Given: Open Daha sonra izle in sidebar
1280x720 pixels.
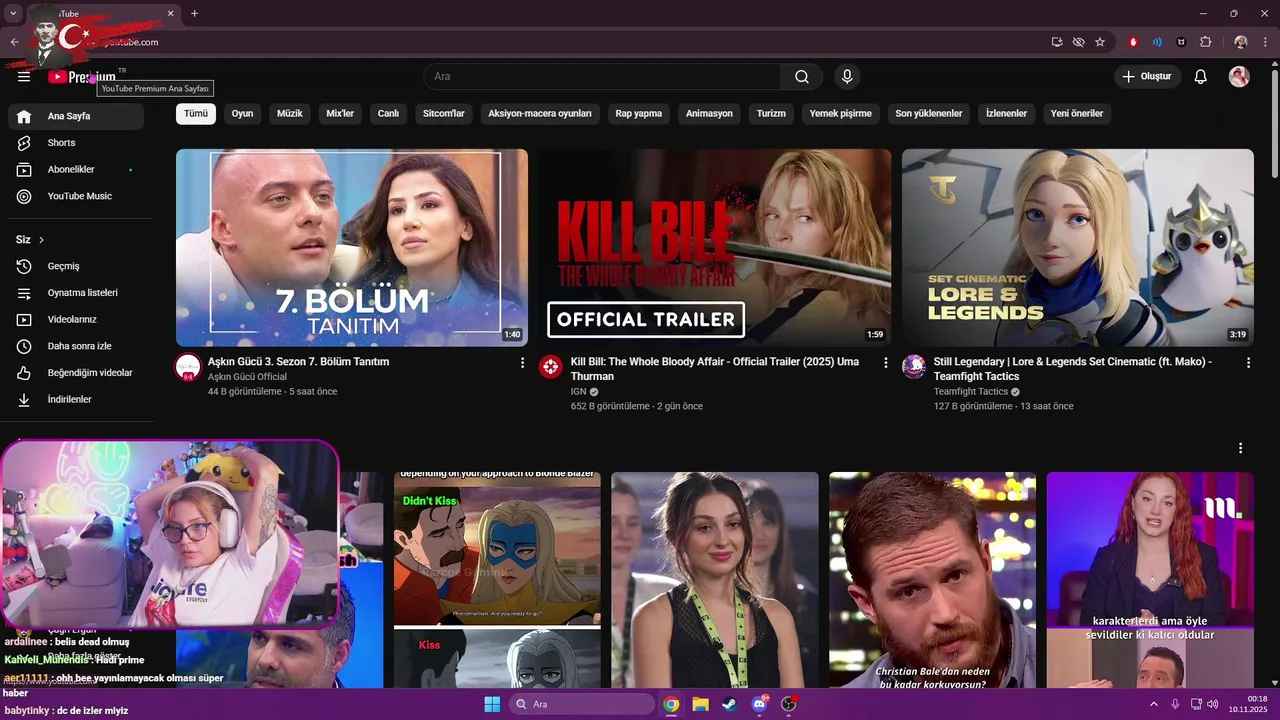Looking at the screenshot, I should tap(76, 346).
